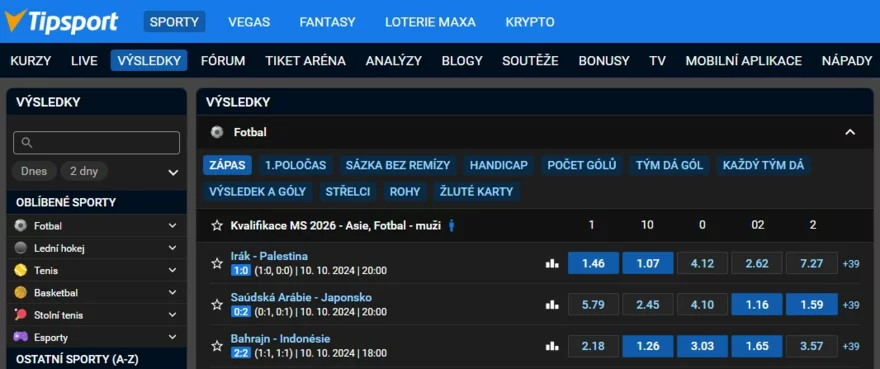Screen dimensions: 880x369
Task: Expand the date filter chevron
Action: [173, 172]
